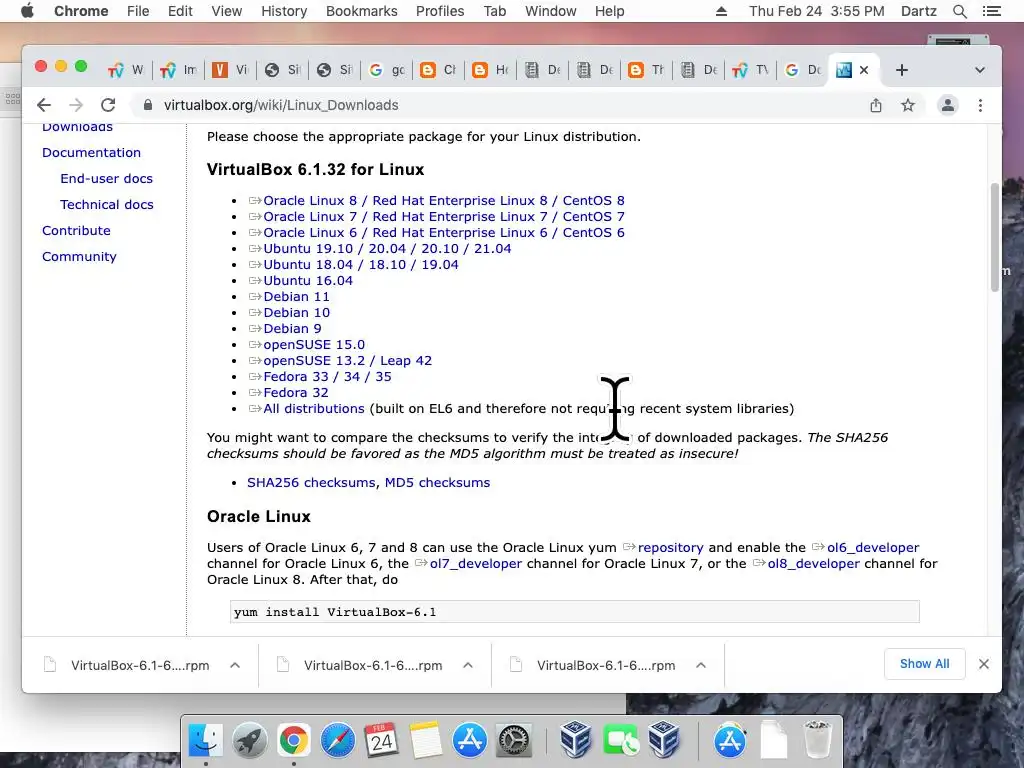The image size is (1024, 768).
Task: Switch to the orange 'Vi' tab
Action: [x=230, y=70]
